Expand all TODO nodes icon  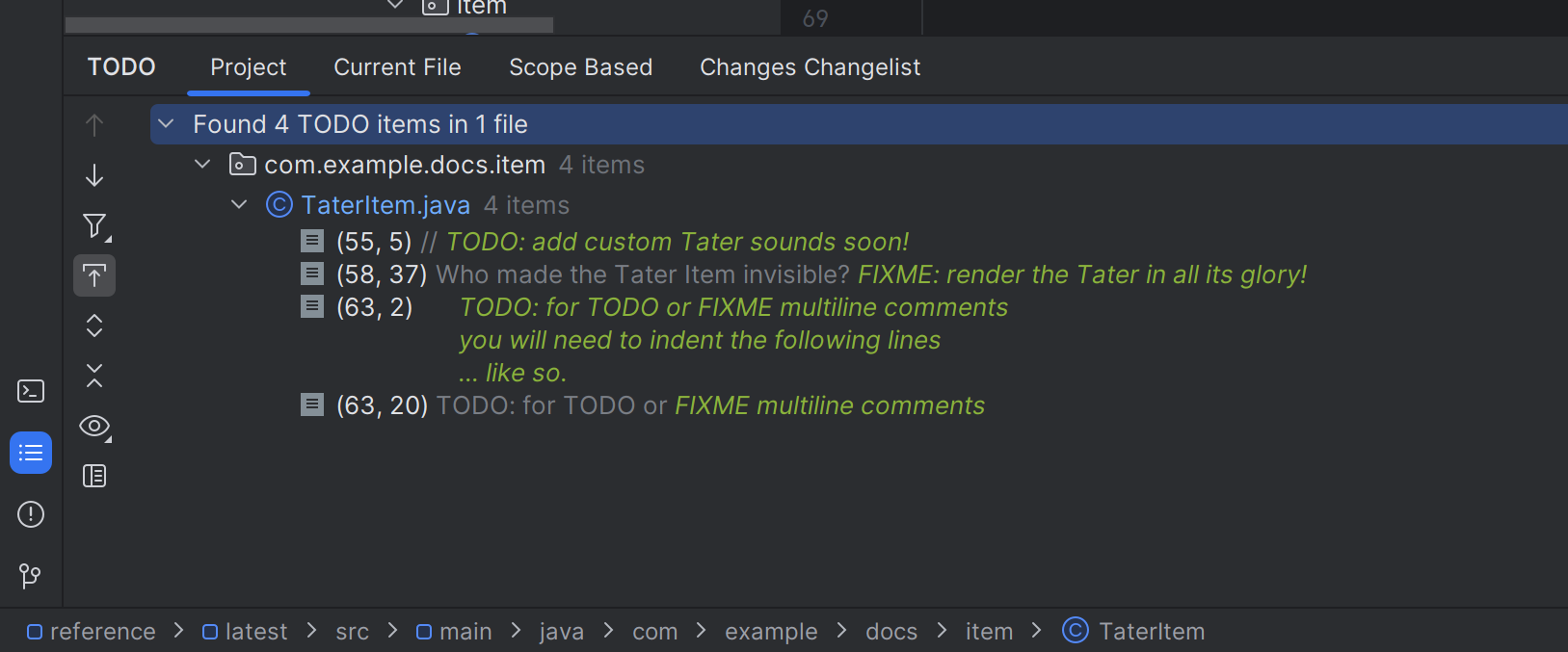click(93, 325)
